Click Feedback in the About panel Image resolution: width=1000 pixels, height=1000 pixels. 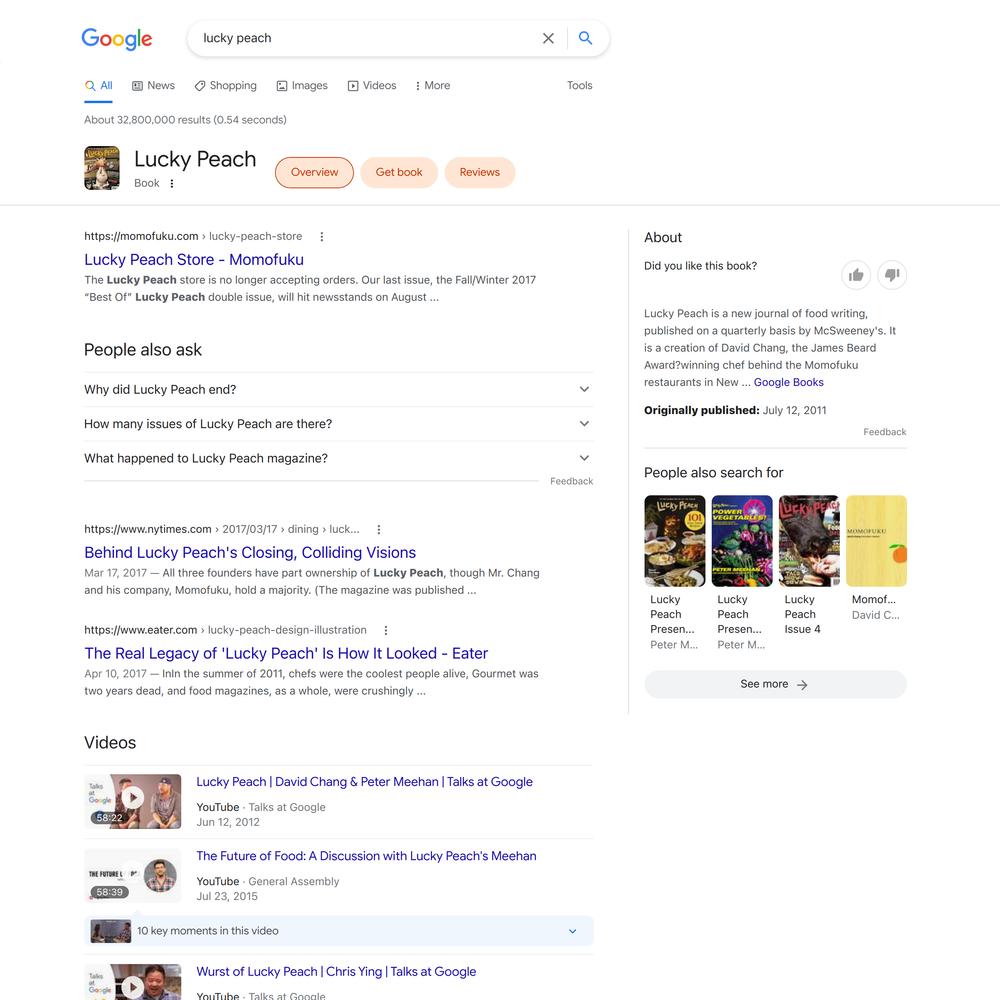click(885, 432)
